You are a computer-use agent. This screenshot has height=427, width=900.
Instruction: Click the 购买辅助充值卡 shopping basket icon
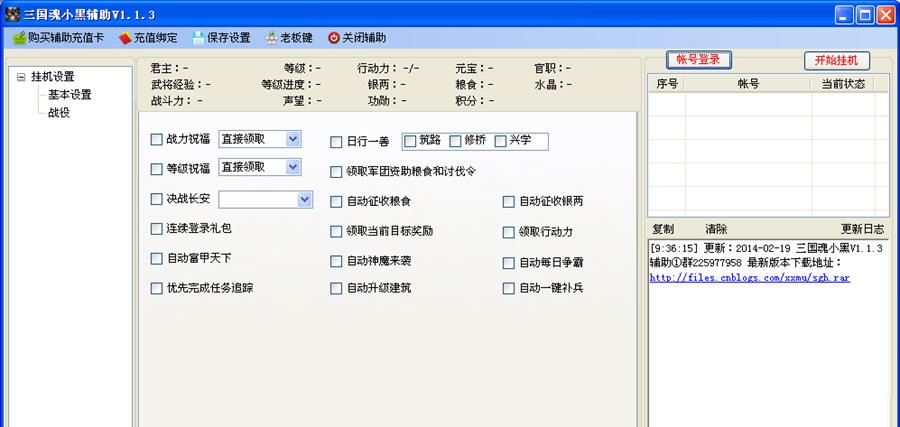tap(20, 38)
